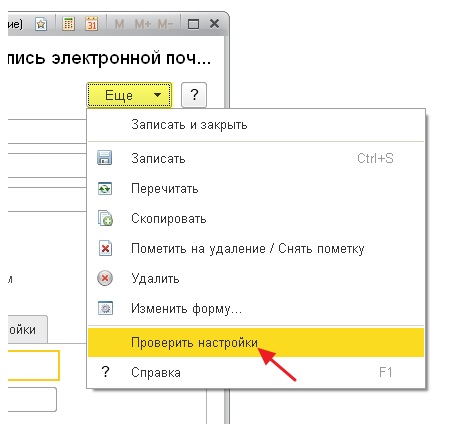Click the yellow-outlined input field
This screenshot has height=435, width=455.
(x=33, y=365)
